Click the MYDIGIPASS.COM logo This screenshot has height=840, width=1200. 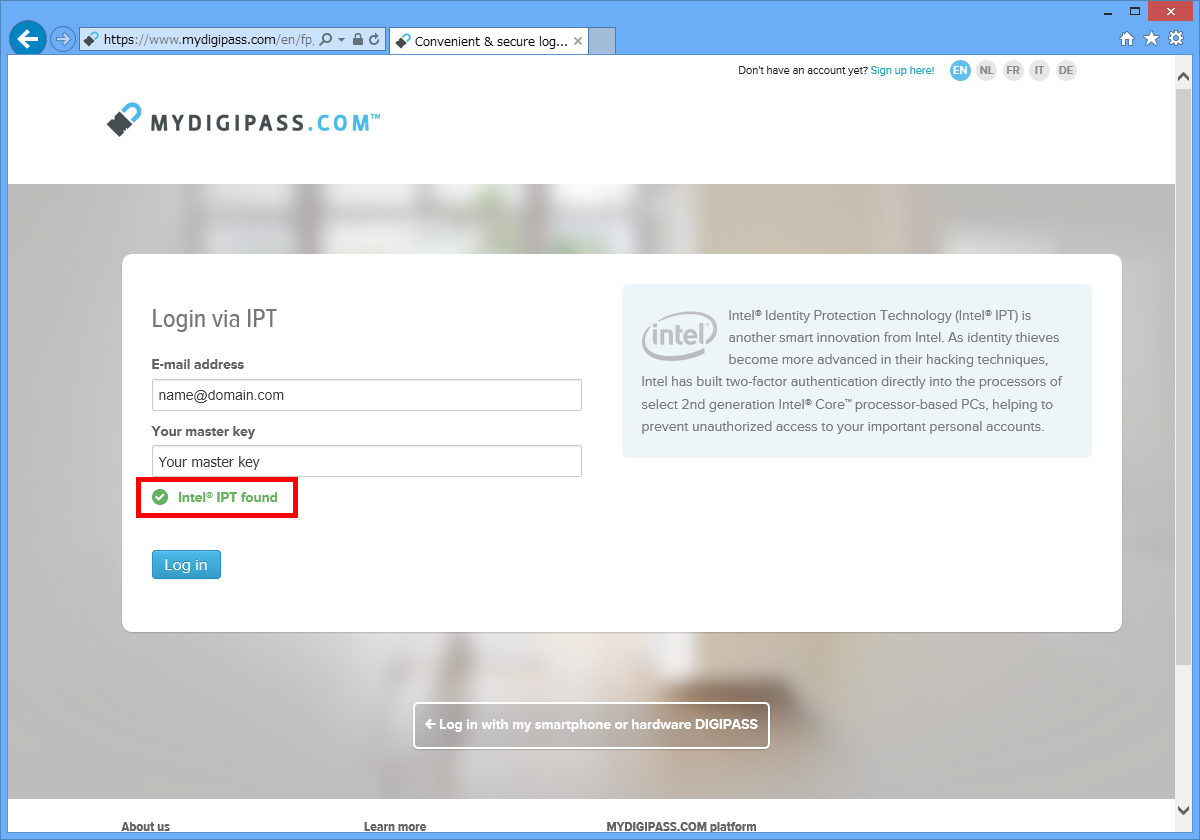tap(243, 121)
